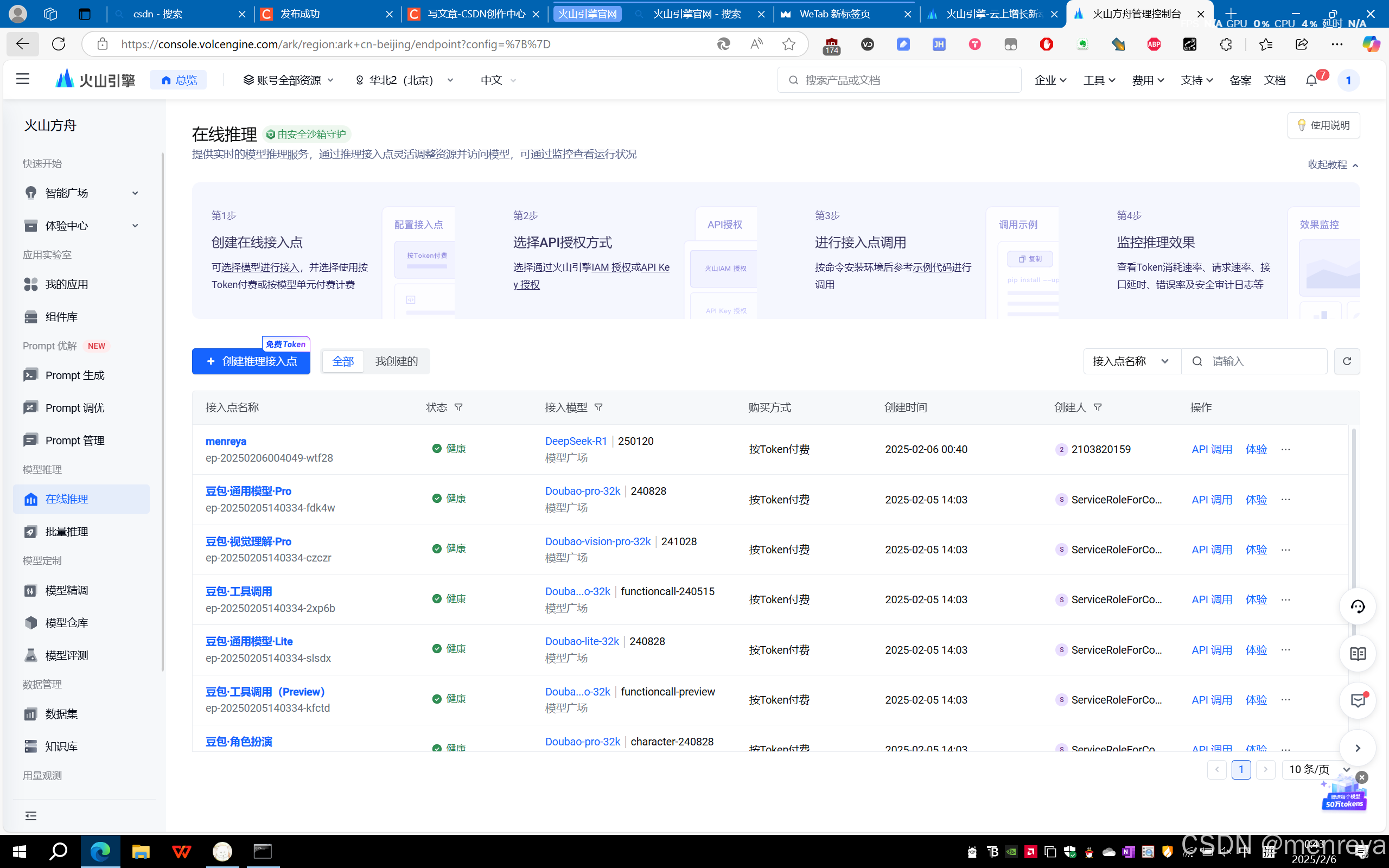Click the filter icon next to 状态 column
Viewport: 1389px width, 868px height.
click(458, 407)
